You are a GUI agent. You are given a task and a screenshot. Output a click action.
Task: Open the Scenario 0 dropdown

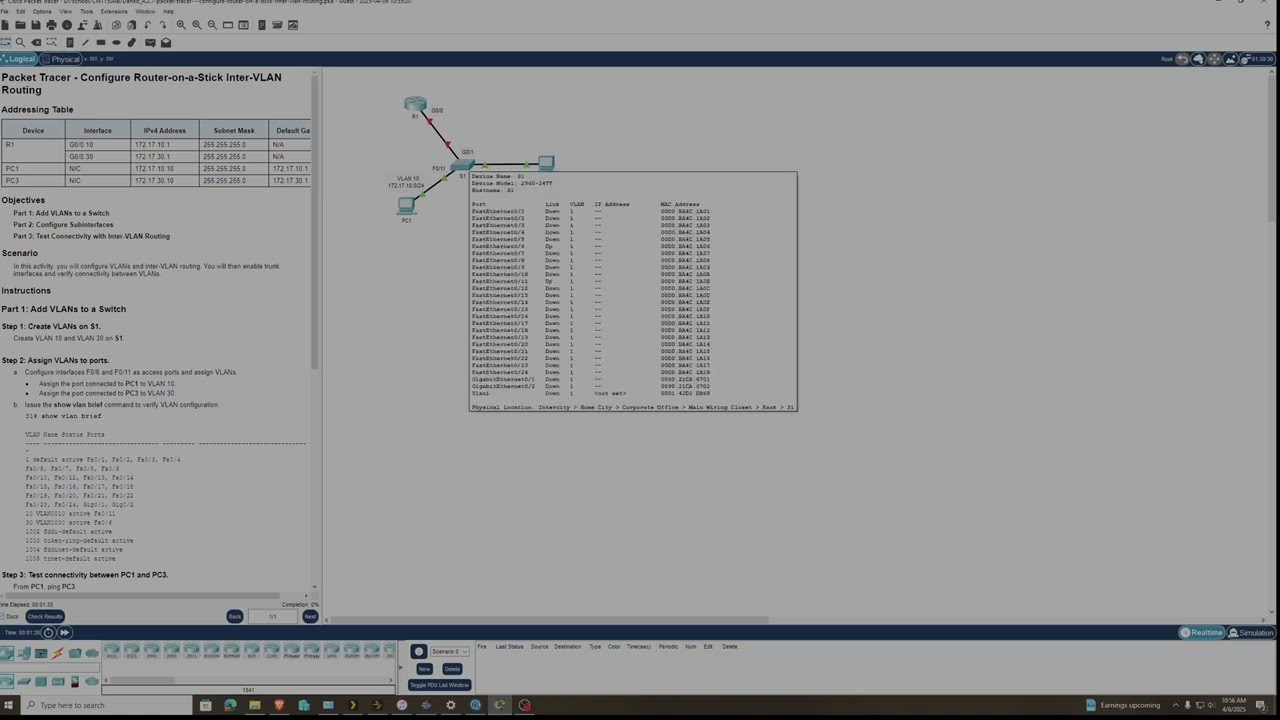[449, 651]
